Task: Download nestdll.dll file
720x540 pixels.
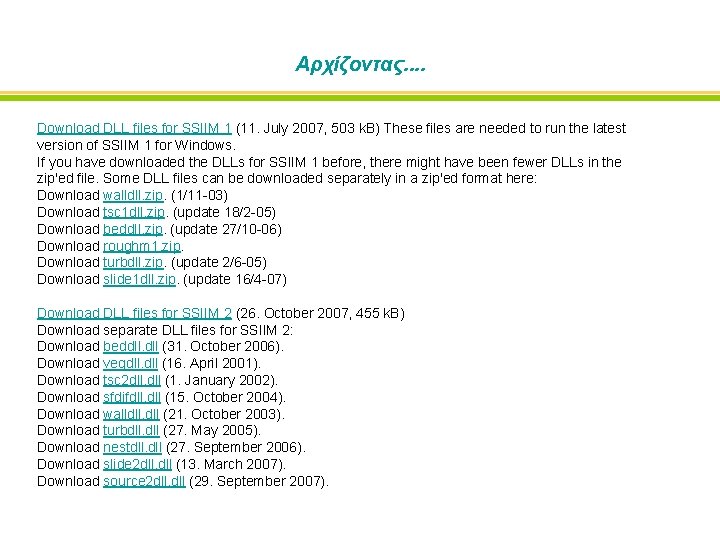Action: 132,448
